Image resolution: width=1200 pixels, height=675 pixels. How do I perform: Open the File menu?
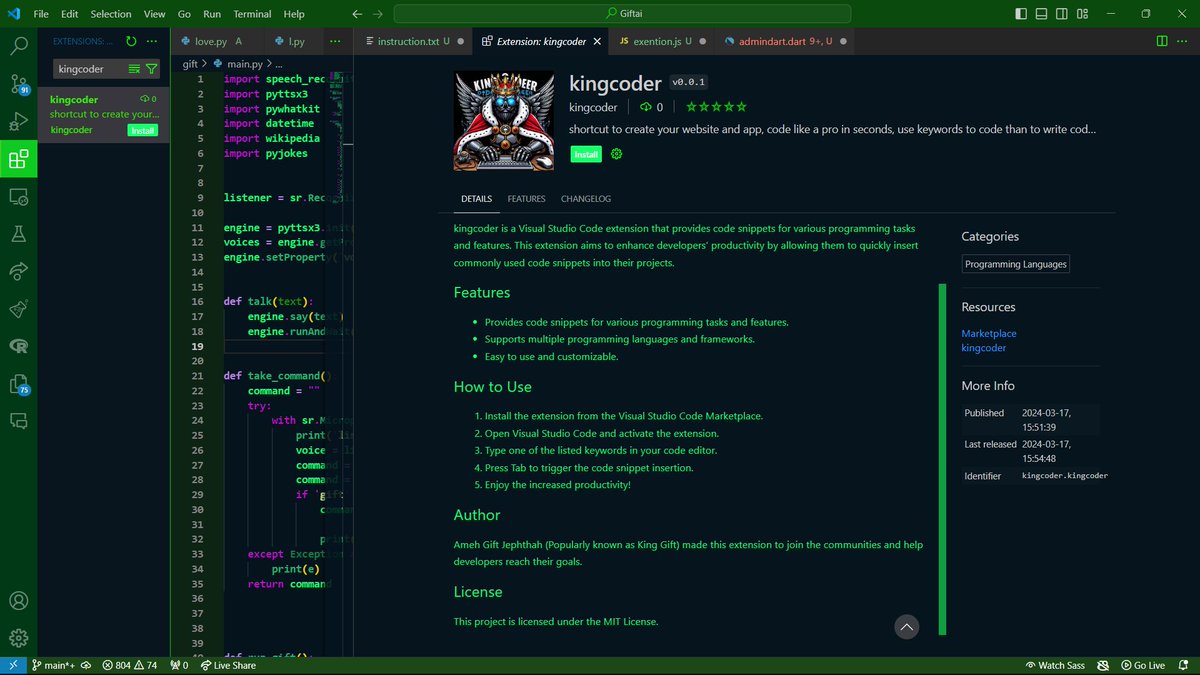point(41,14)
